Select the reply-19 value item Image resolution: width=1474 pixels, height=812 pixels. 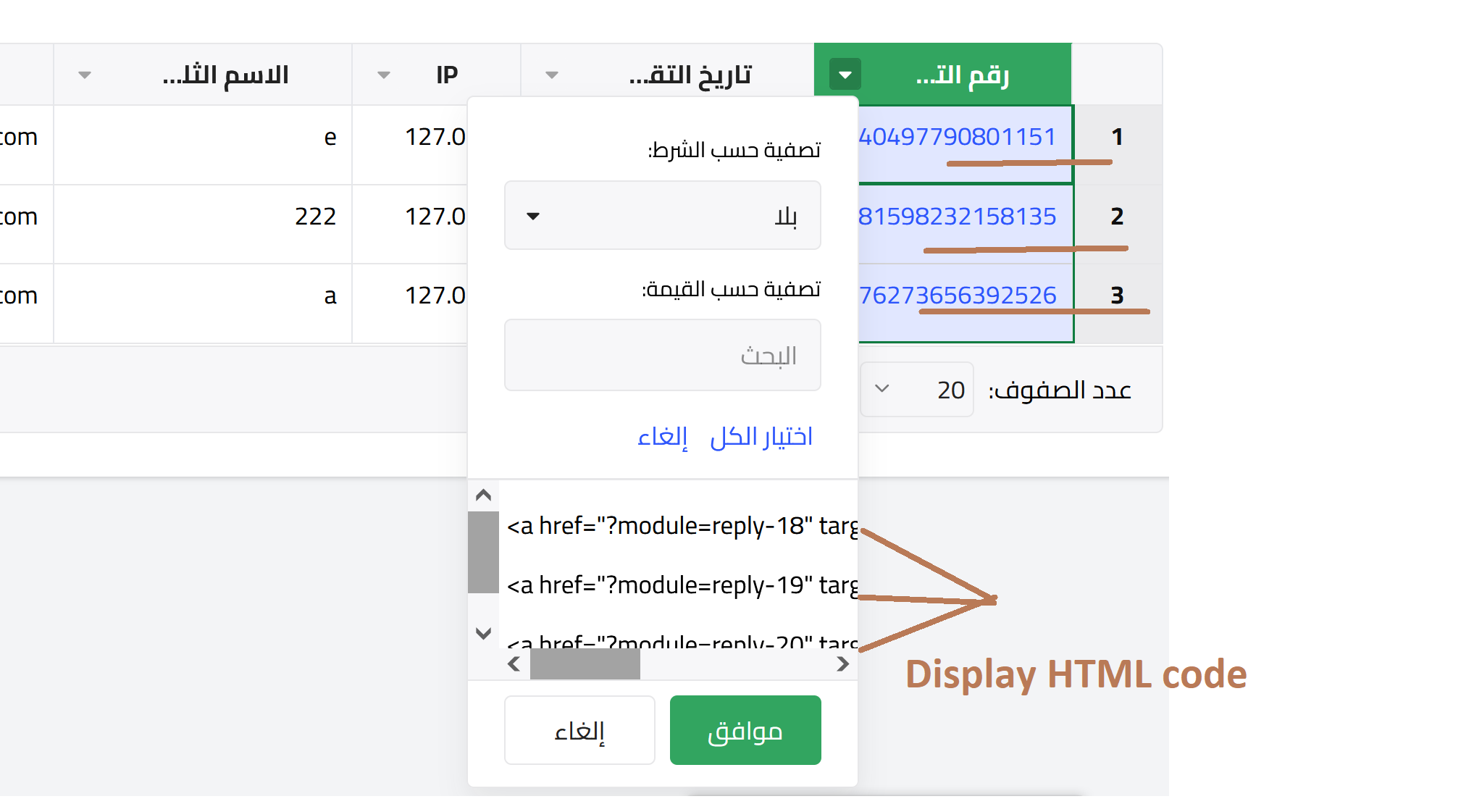(x=681, y=585)
